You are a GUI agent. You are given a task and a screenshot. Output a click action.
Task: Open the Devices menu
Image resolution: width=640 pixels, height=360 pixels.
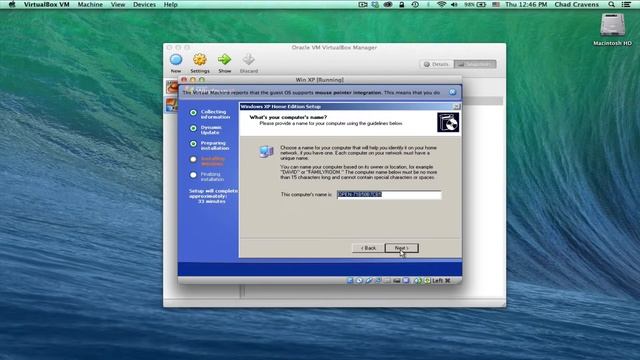[x=144, y=4]
